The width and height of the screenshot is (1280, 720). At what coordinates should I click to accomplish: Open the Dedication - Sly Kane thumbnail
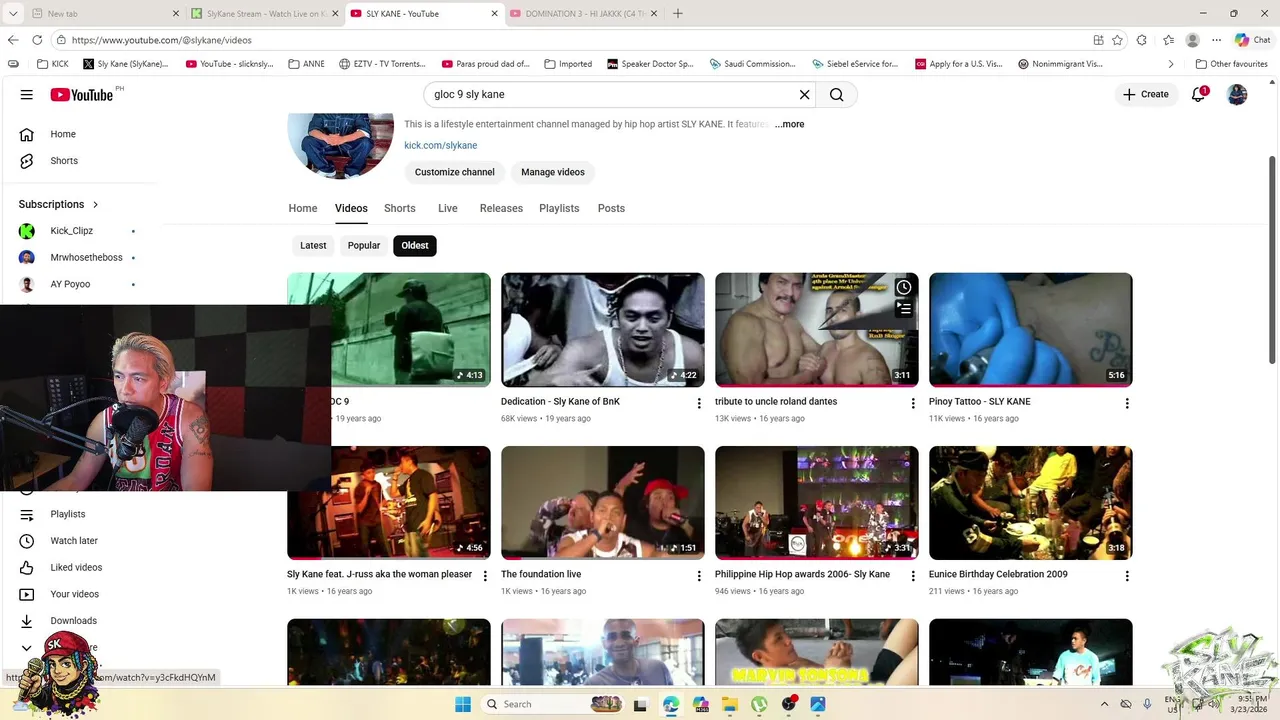[x=603, y=330]
